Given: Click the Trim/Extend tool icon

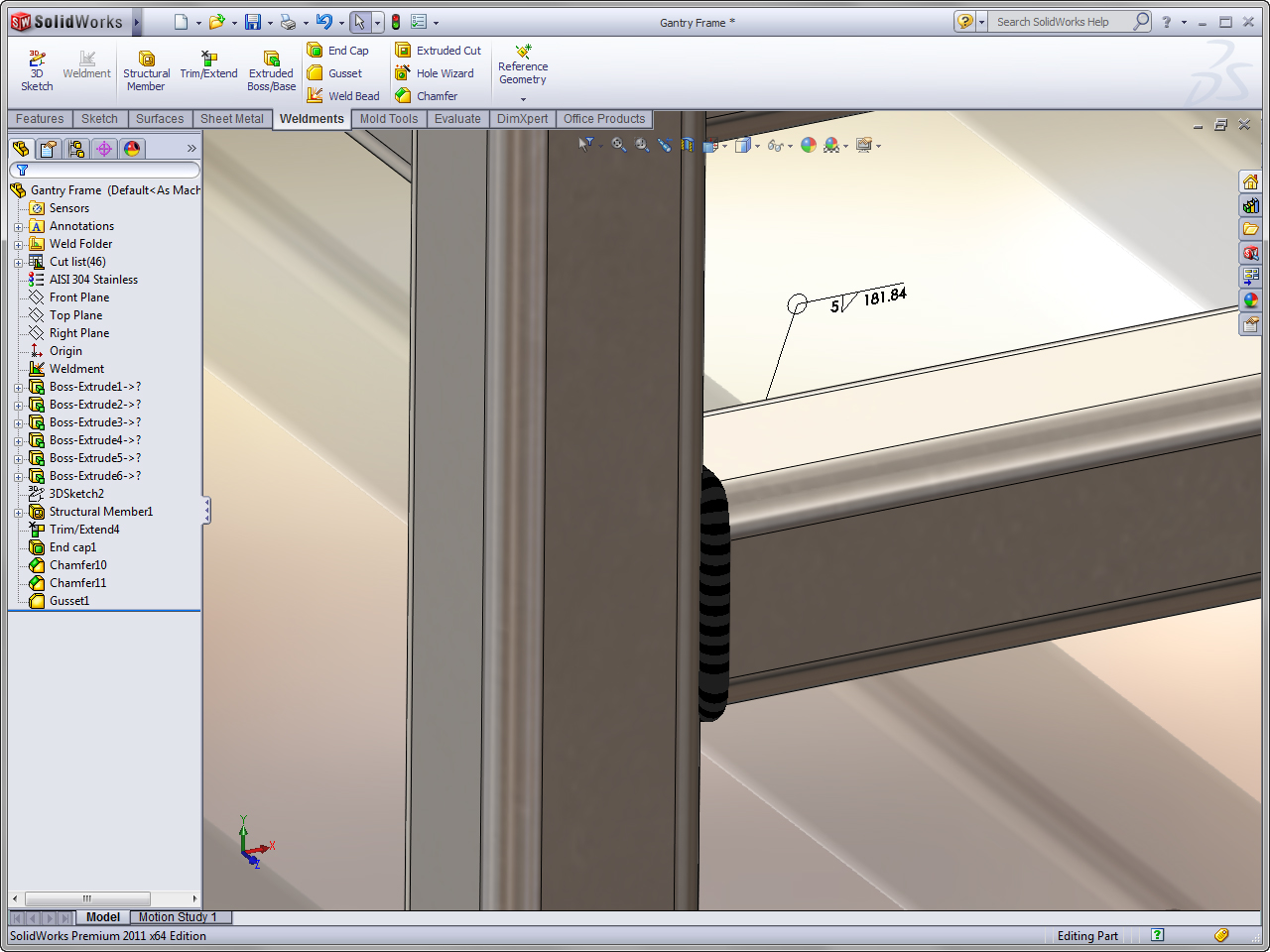Looking at the screenshot, I should click(208, 65).
